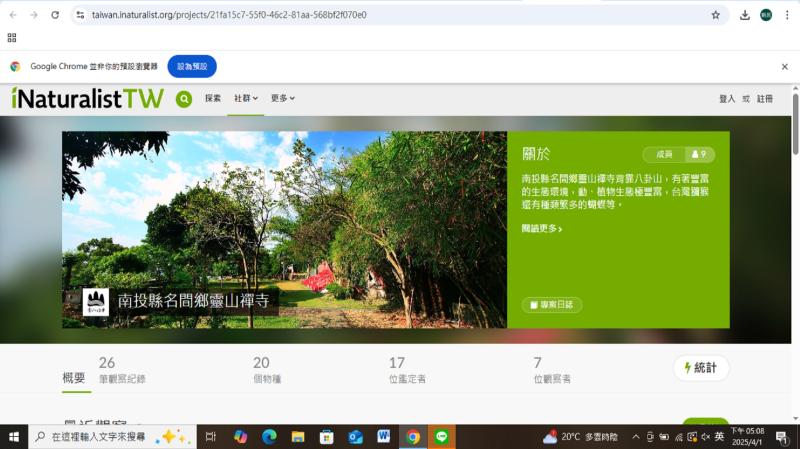Open the green search magnifier icon
Screen dimensions: 800x449
point(184,99)
